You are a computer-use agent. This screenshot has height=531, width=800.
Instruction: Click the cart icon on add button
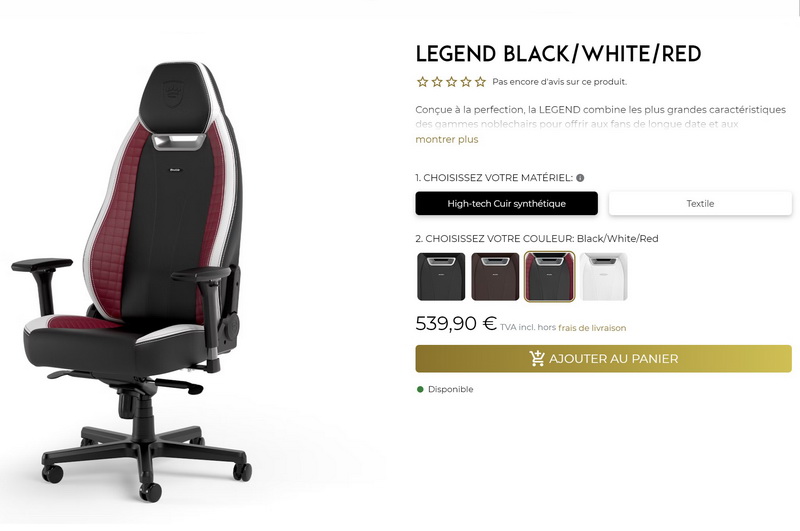537,359
